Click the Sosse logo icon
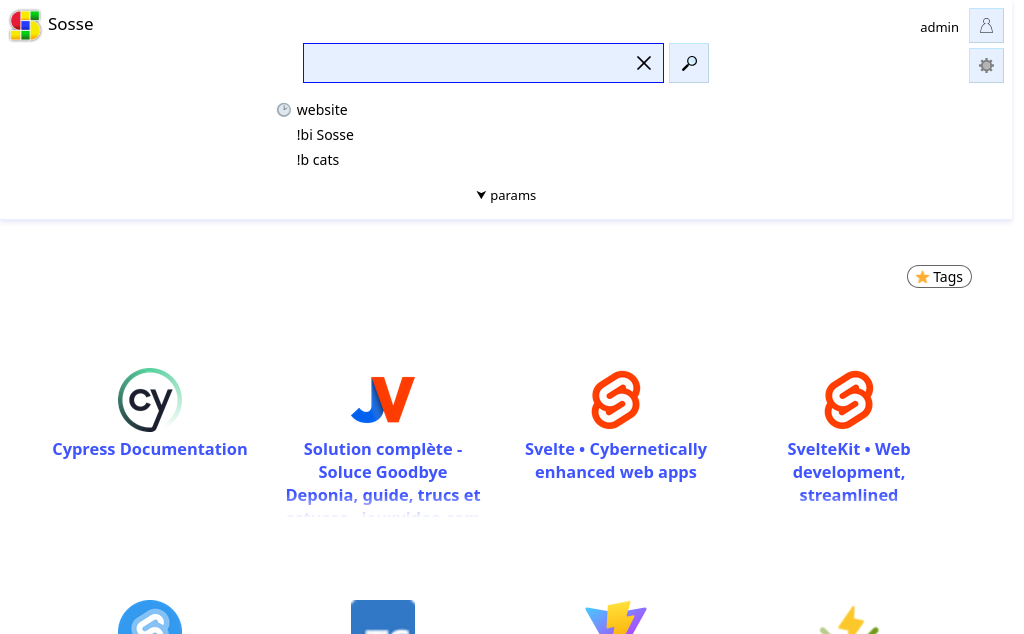The image size is (1024, 634). (x=25, y=25)
